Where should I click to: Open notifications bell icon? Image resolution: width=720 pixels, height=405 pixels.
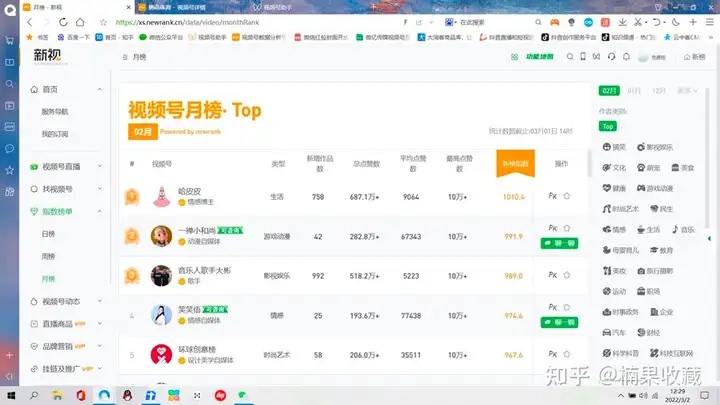pyautogui.click(x=626, y=56)
